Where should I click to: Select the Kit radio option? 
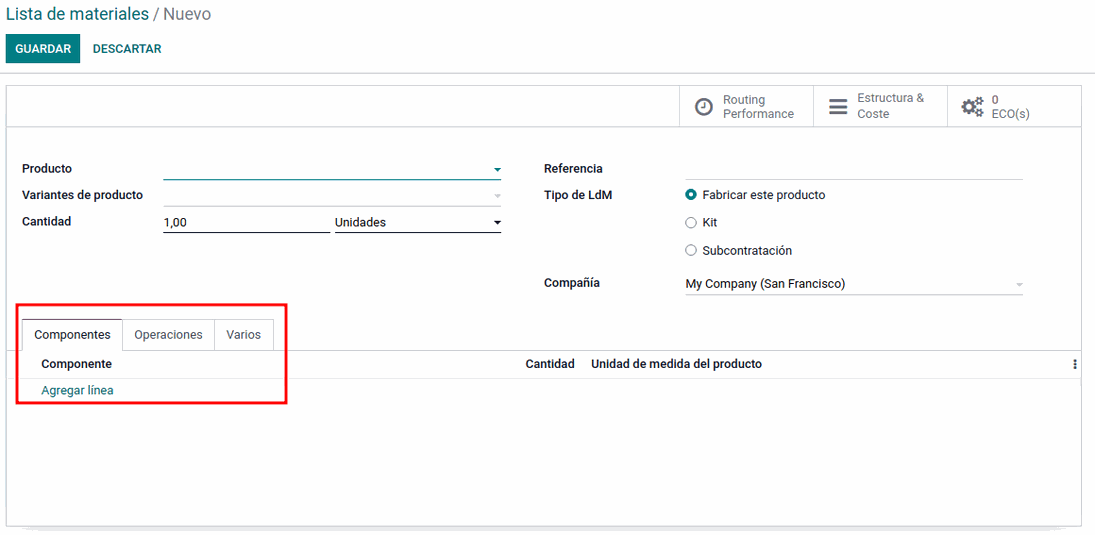(691, 223)
